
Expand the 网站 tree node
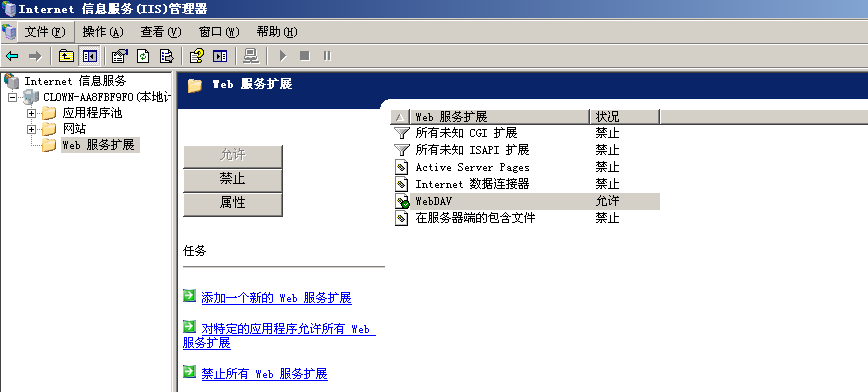[x=32, y=130]
